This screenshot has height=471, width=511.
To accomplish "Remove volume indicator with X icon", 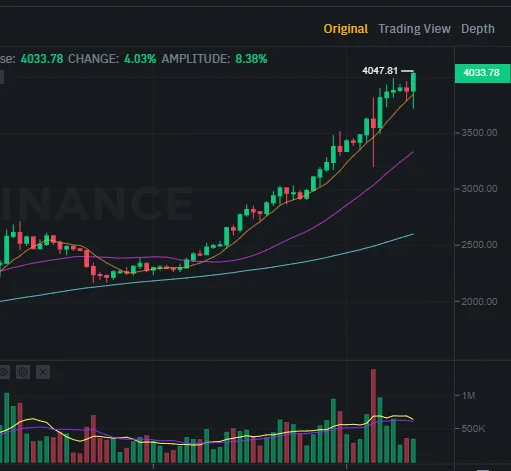I will (x=43, y=372).
